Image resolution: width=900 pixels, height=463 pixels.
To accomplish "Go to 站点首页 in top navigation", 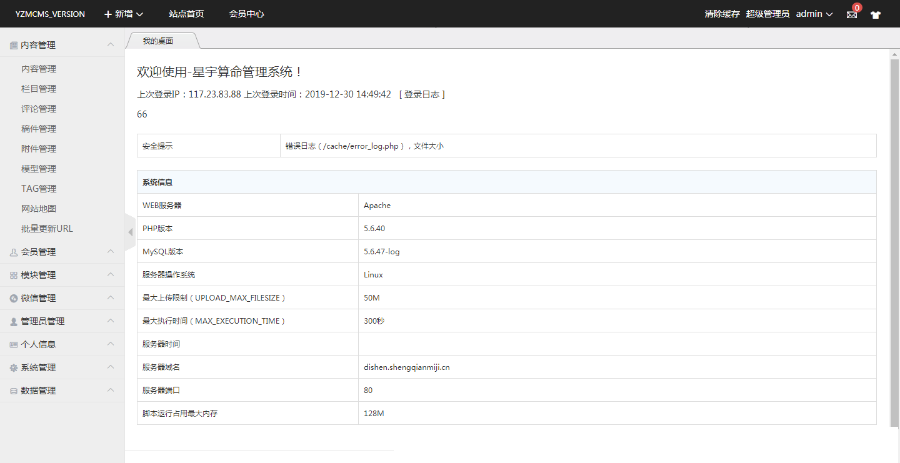I will coord(186,14).
